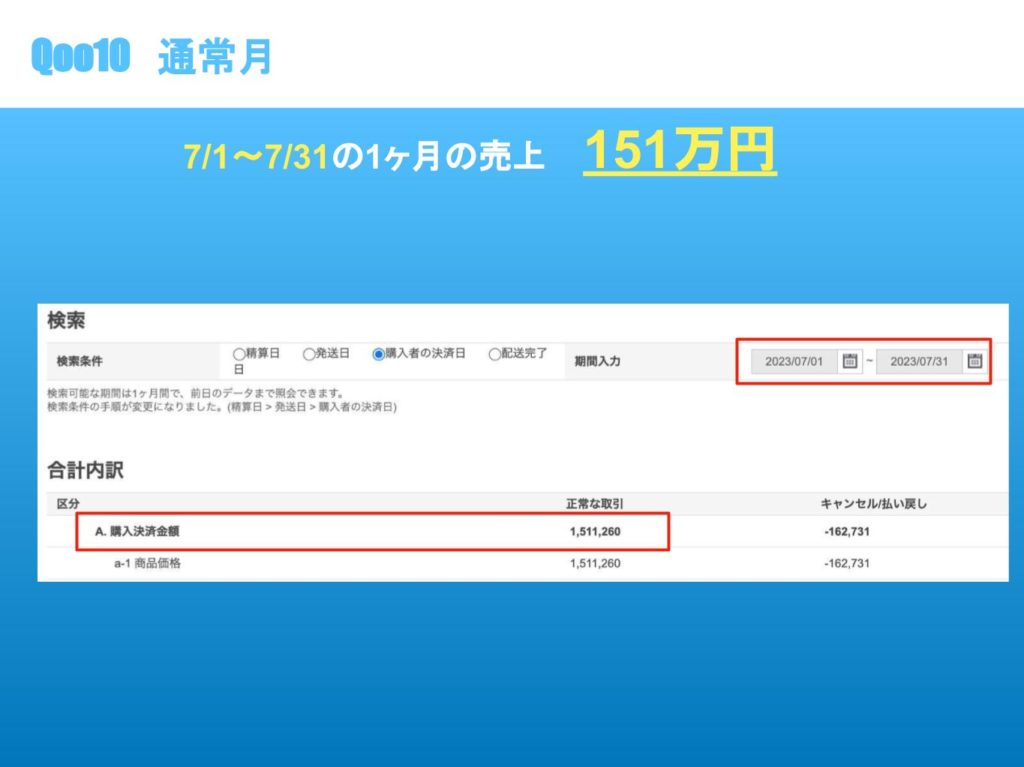The image size is (1024, 767).
Task: Click the 通常月 slide title
Action: 215,58
